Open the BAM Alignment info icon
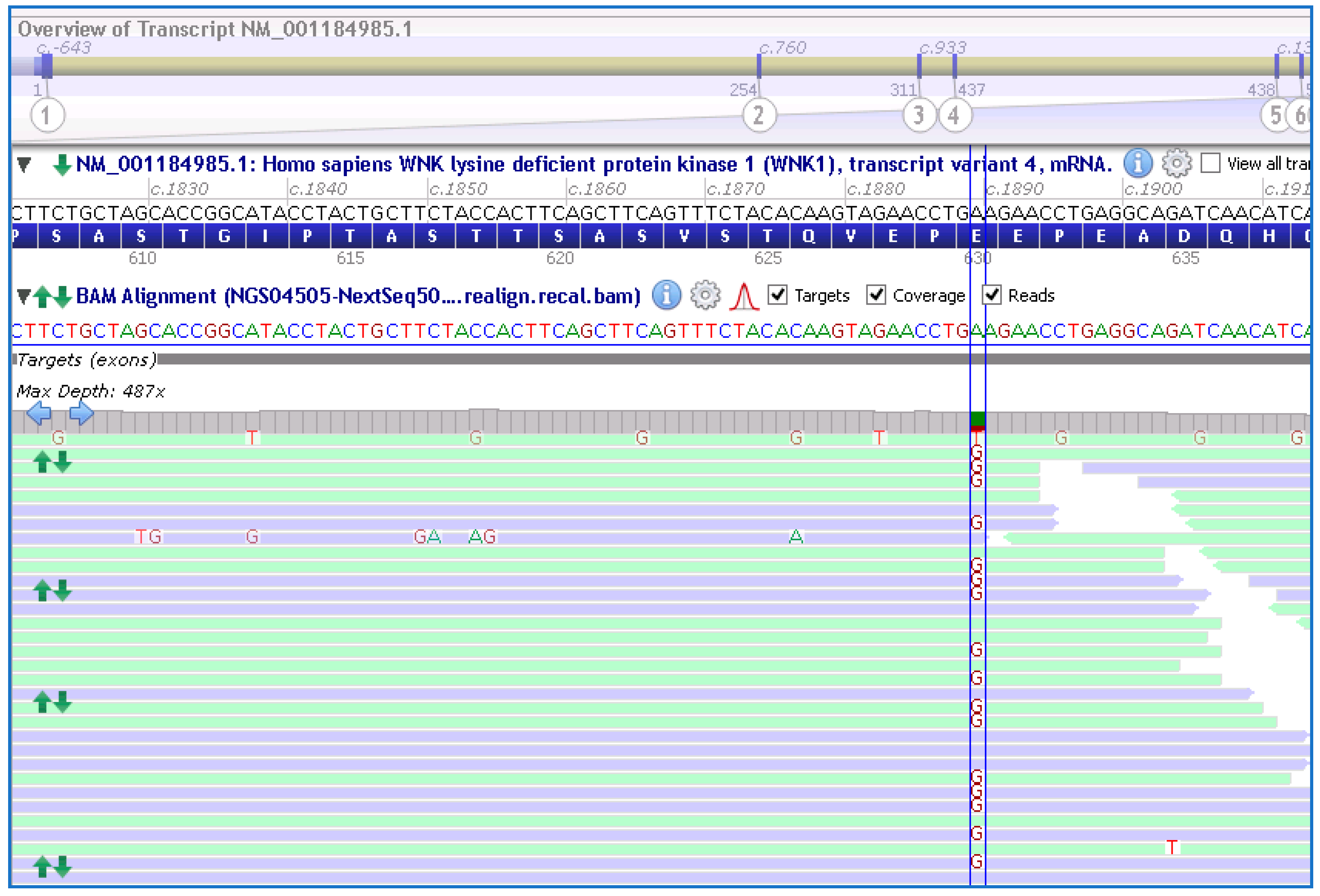This screenshot has width=1320, height=896. click(x=666, y=296)
